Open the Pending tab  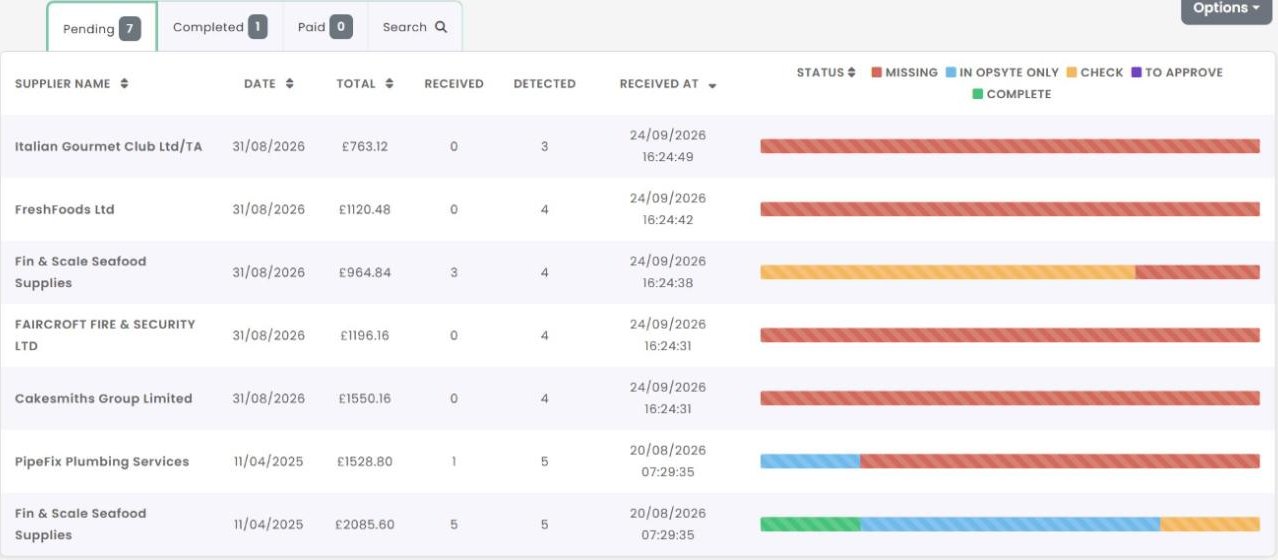click(x=102, y=27)
